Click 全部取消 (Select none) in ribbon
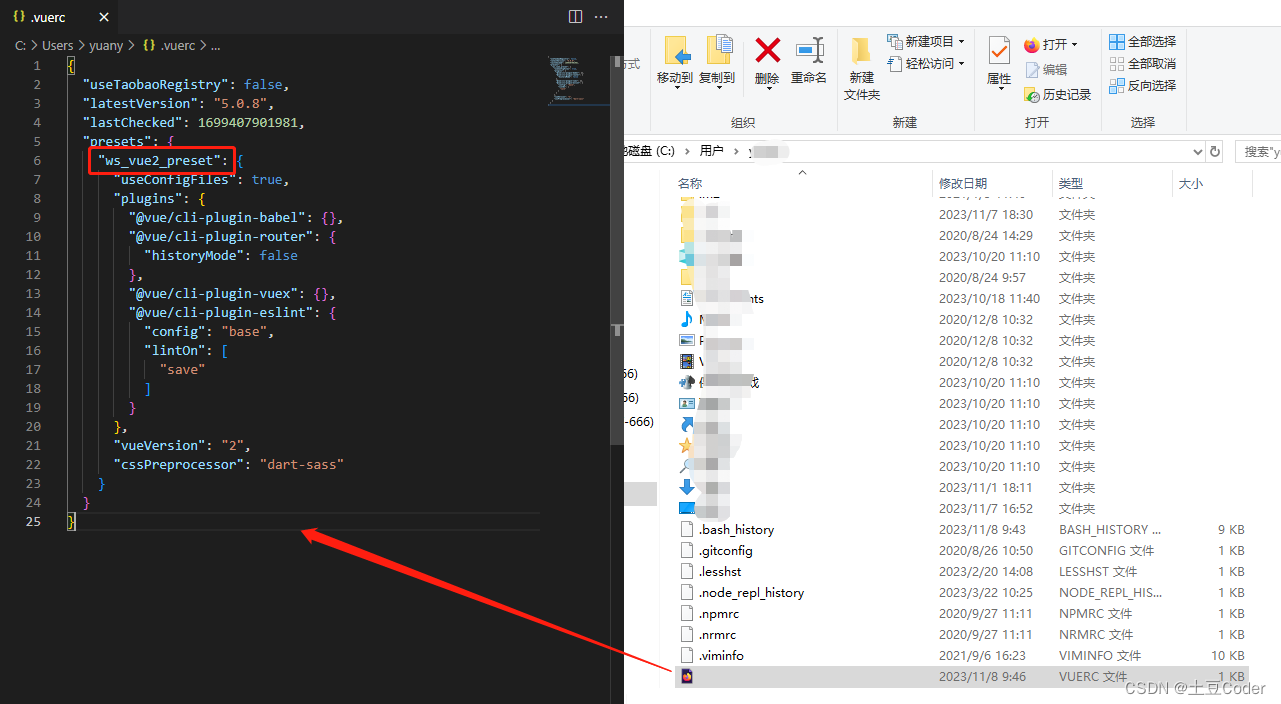 coord(1143,63)
